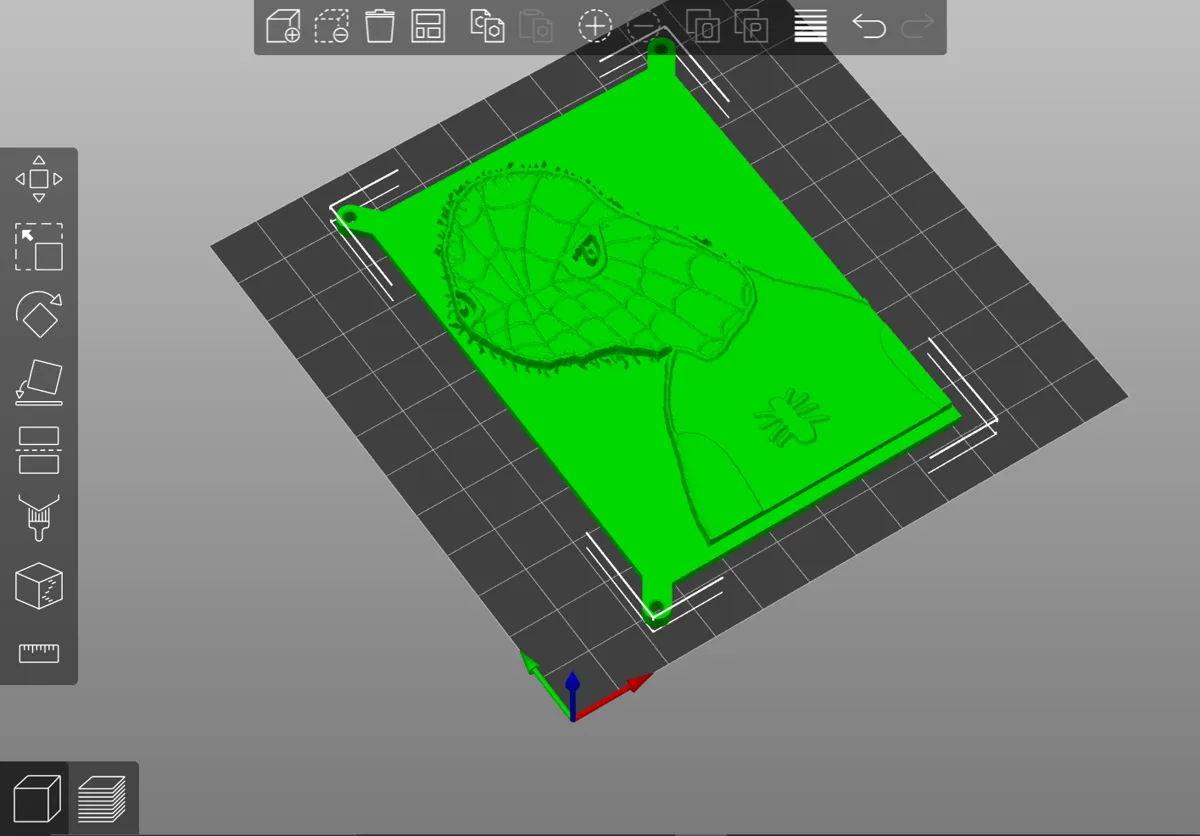Select the Seam painting cube tool

39,586
